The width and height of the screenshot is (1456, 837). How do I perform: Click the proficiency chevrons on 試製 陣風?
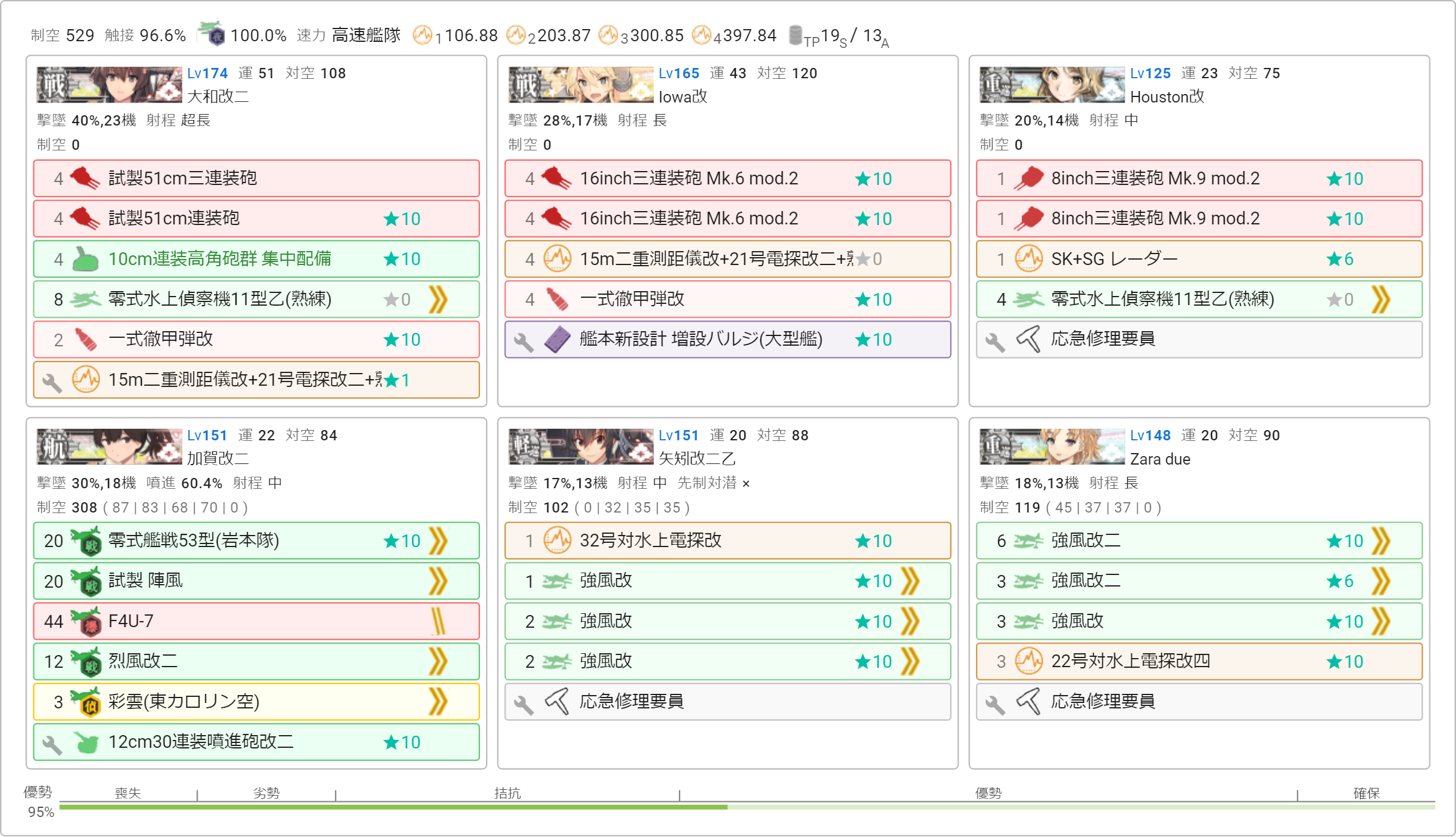438,581
